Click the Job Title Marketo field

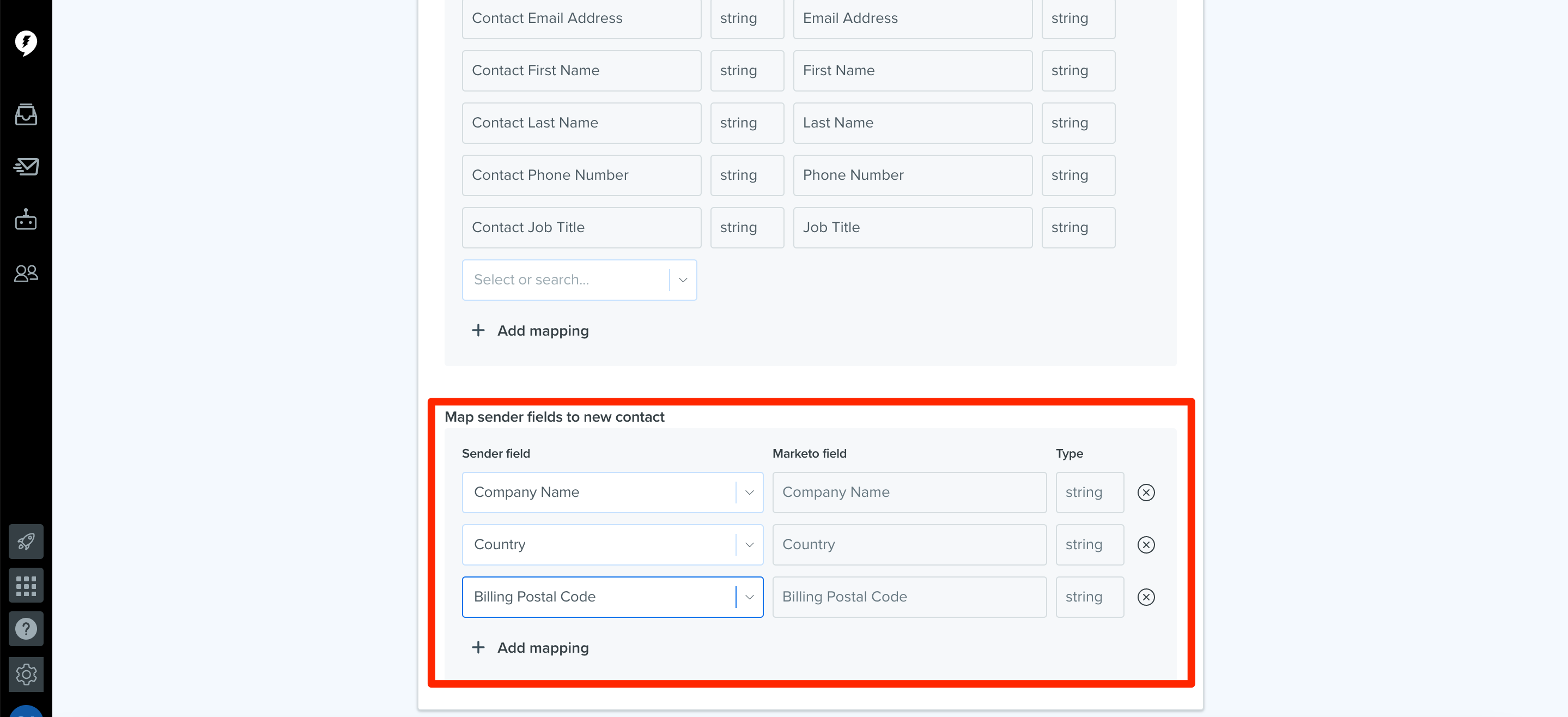913,228
